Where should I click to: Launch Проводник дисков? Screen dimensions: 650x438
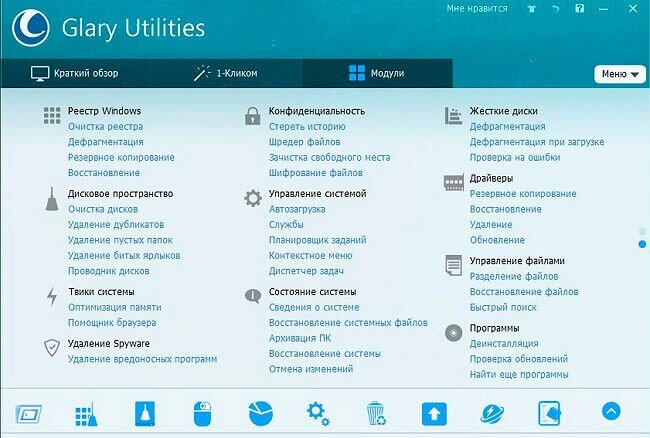tap(109, 271)
